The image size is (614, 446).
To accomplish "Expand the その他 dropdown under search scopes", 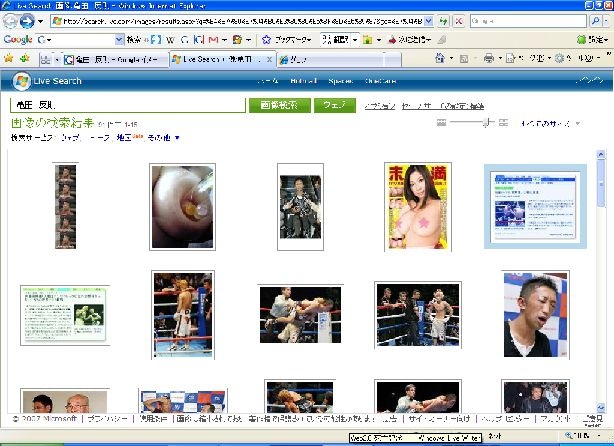I will [177, 137].
